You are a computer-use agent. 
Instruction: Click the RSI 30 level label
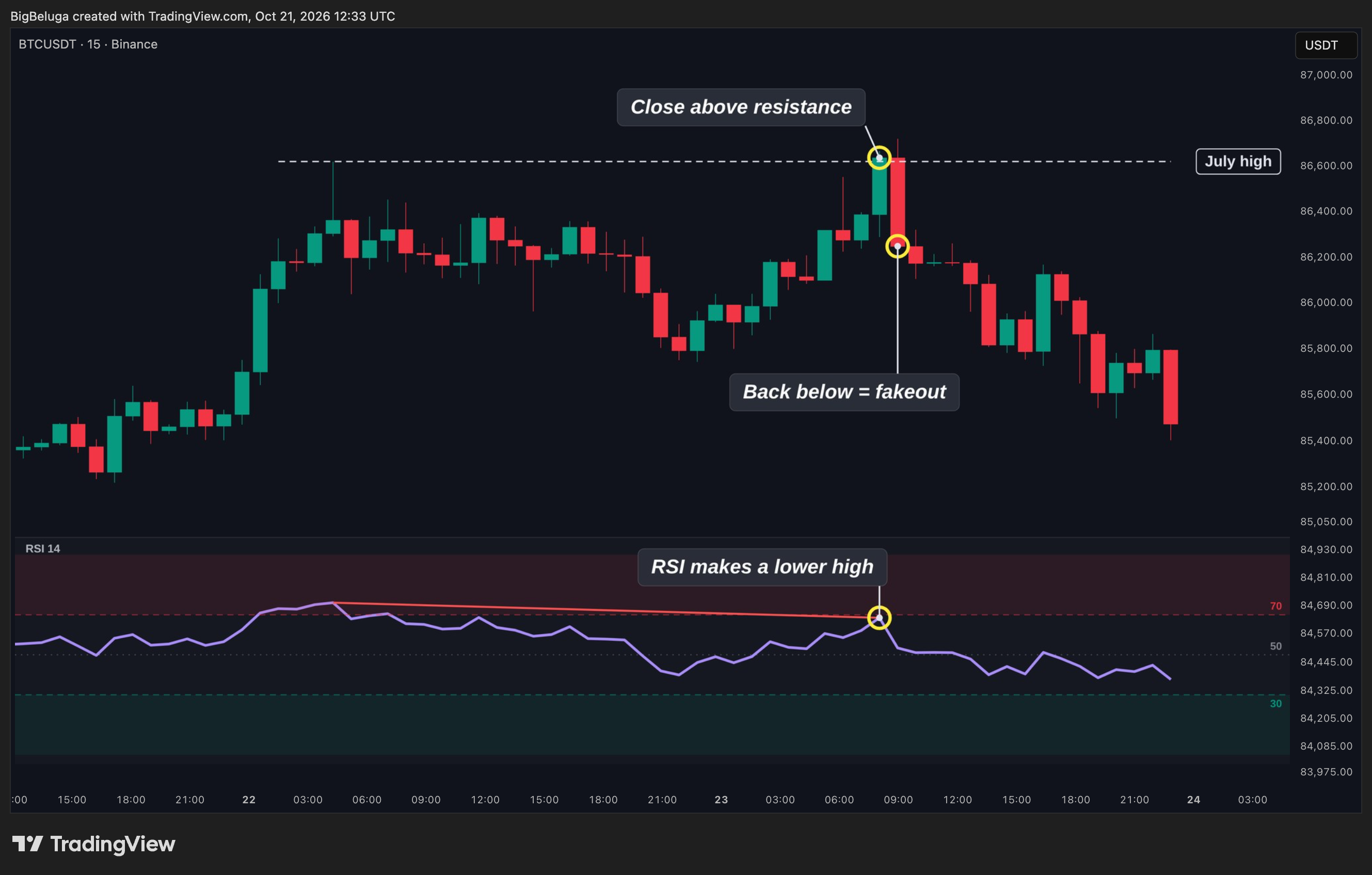click(1275, 704)
